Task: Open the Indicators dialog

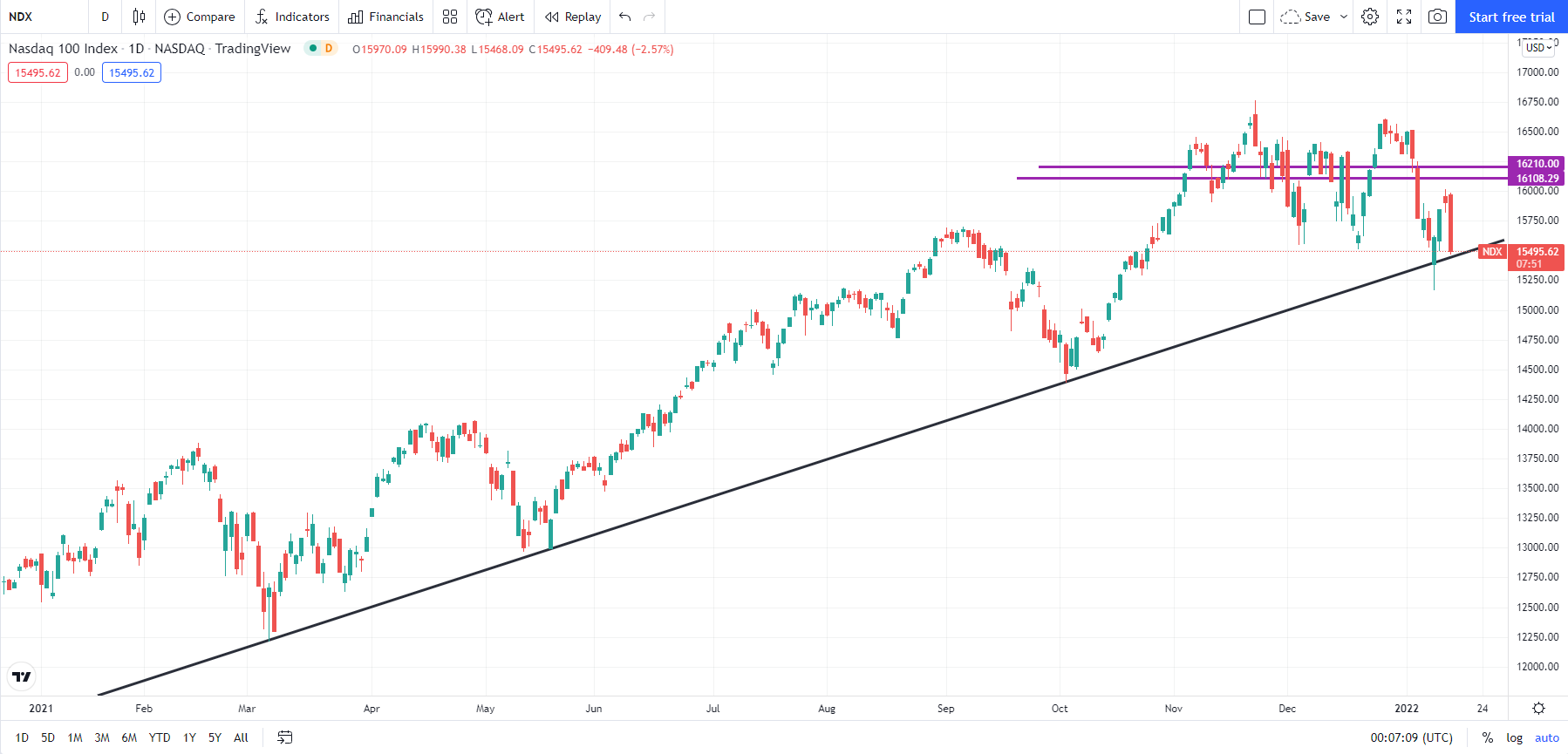Action: [x=292, y=17]
